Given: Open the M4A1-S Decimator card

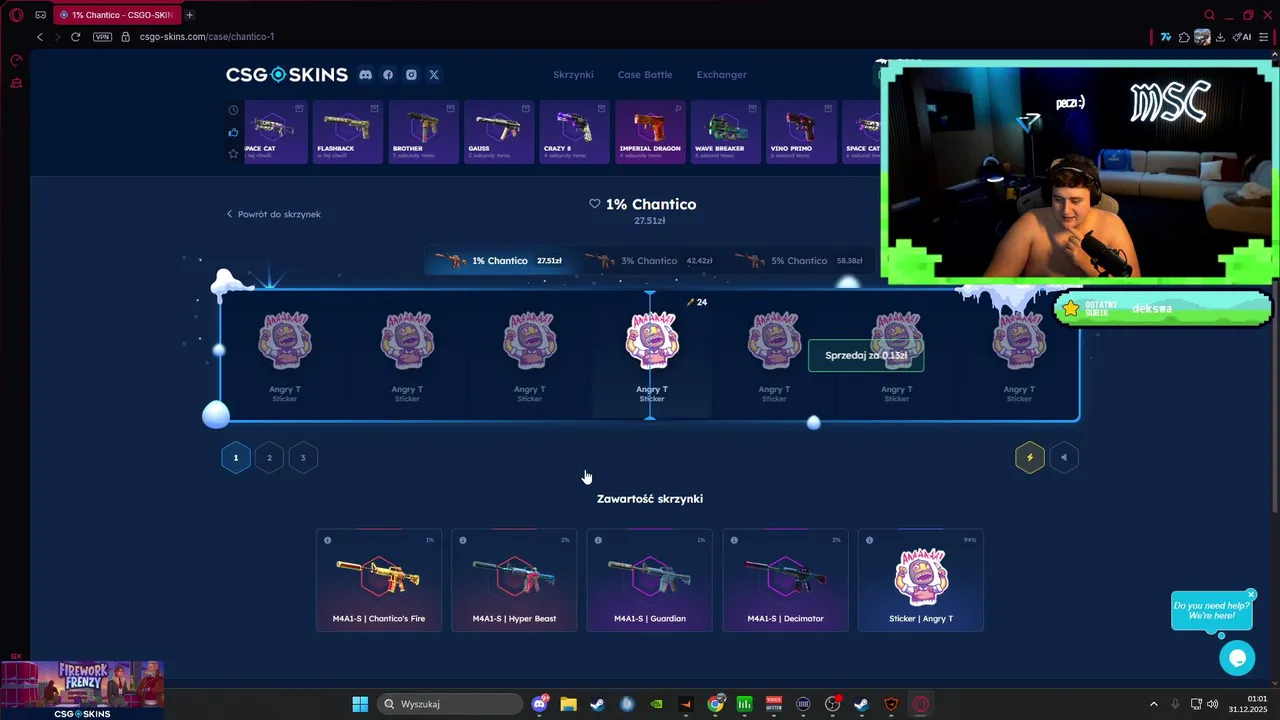Looking at the screenshot, I should pyautogui.click(x=785, y=580).
